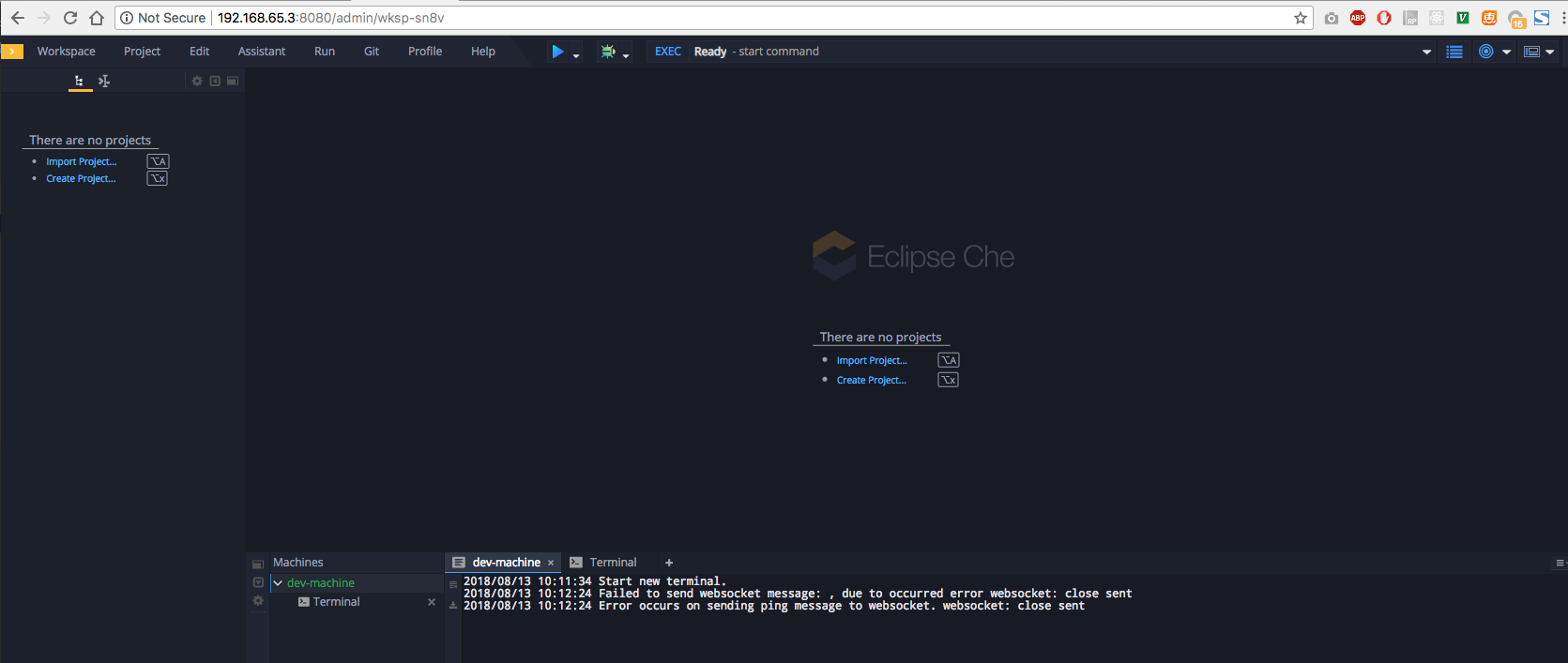Click the green V extension icon
The height and width of the screenshot is (663, 1568).
coord(1463,18)
